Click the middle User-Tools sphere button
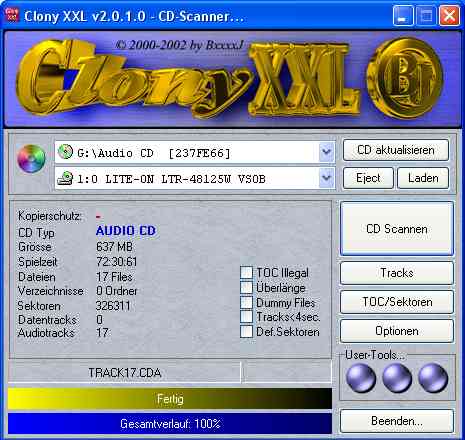 pyautogui.click(x=397, y=378)
